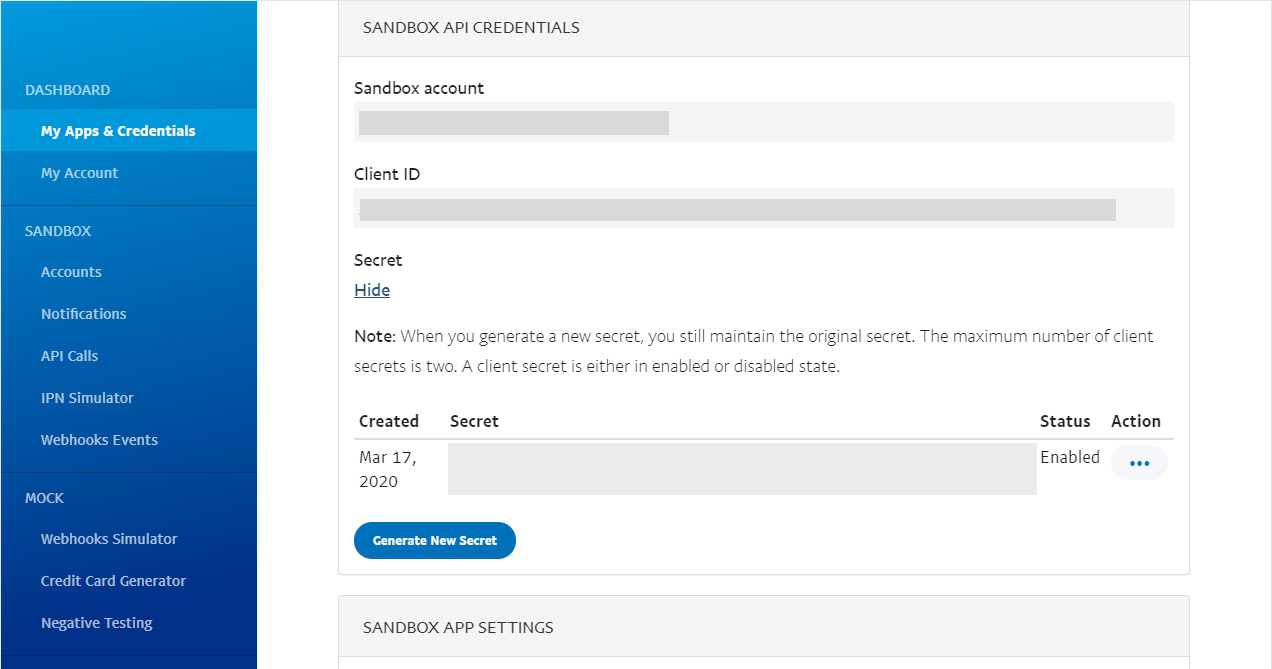
Task: Go to My Account page
Action: click(x=79, y=172)
